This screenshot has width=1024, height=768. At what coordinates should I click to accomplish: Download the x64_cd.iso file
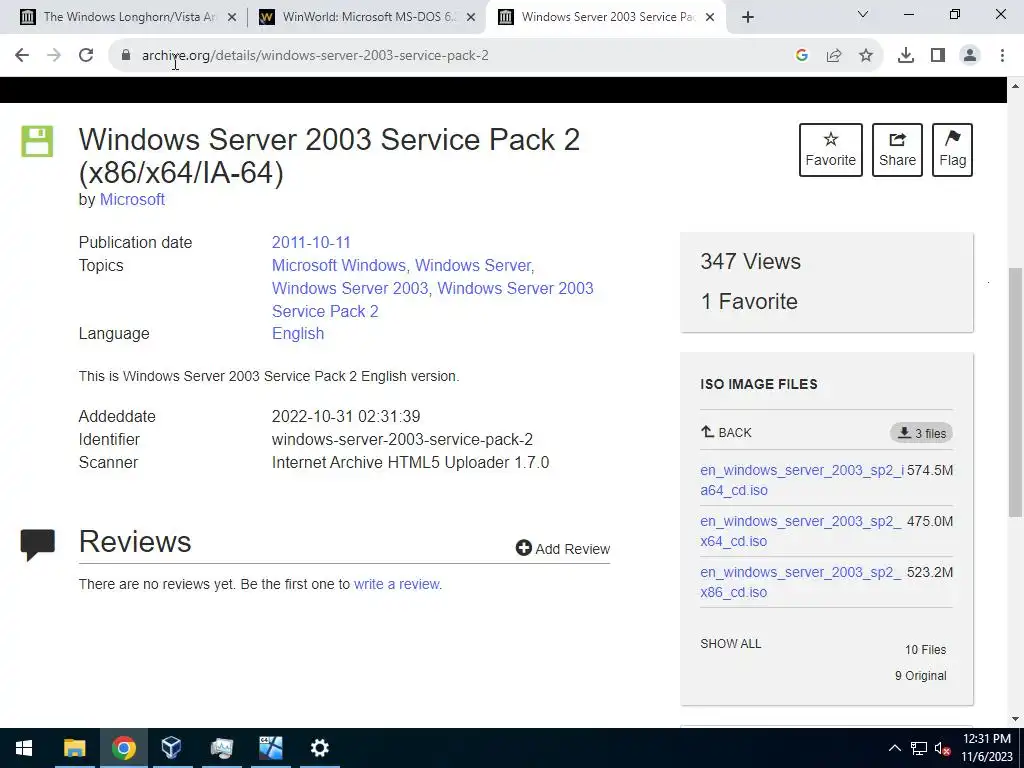pyautogui.click(x=801, y=531)
